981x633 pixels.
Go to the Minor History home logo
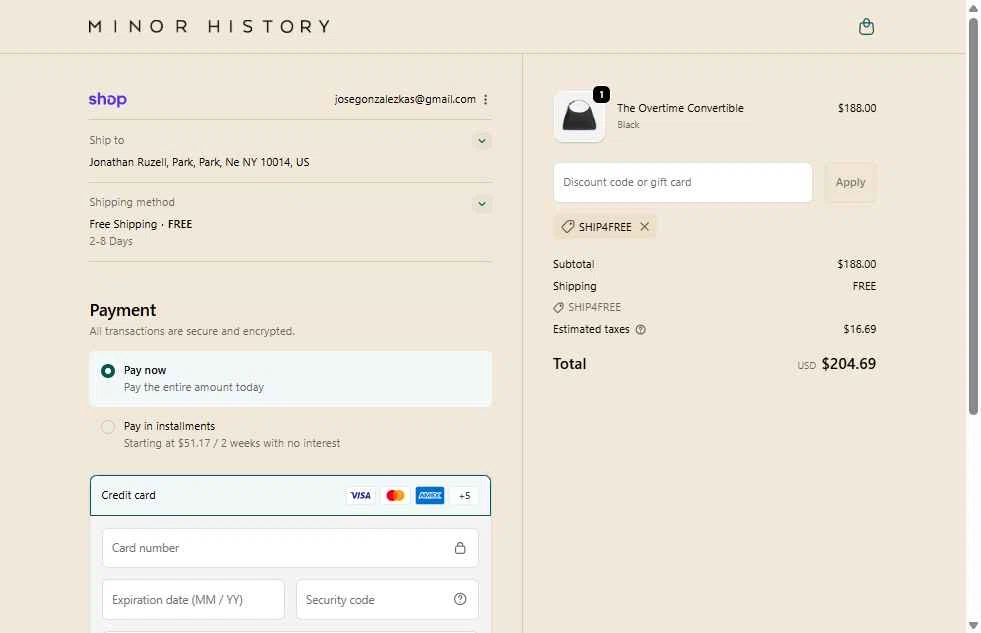tap(210, 26)
